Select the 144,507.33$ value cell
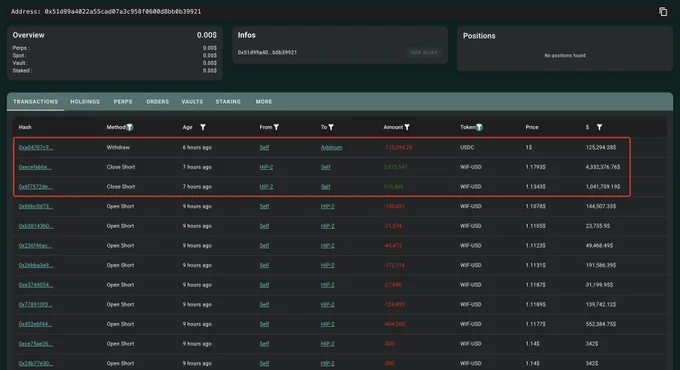Image resolution: width=680 pixels, height=370 pixels. coord(601,206)
